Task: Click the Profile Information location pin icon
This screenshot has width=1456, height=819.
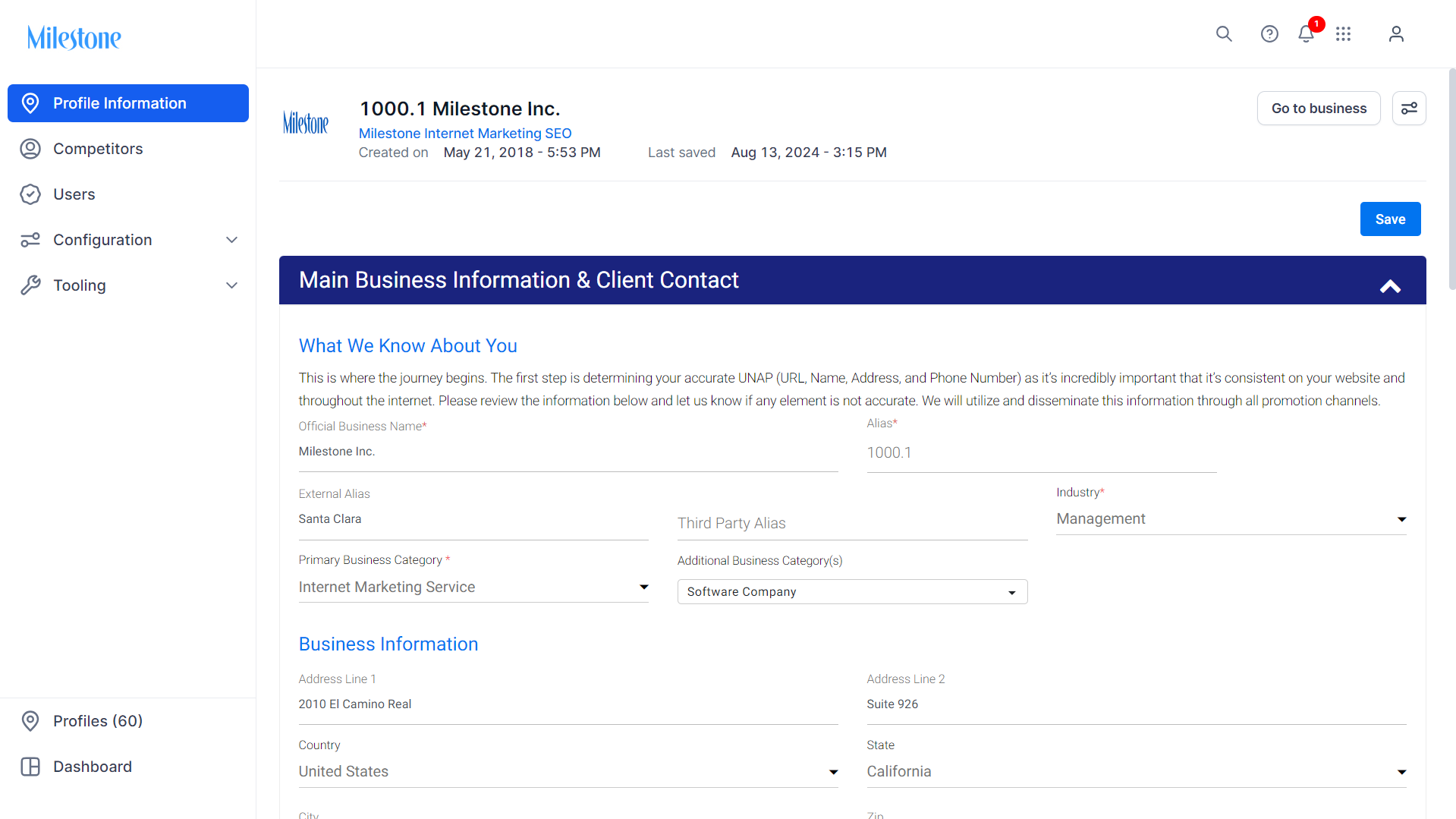Action: click(x=30, y=103)
